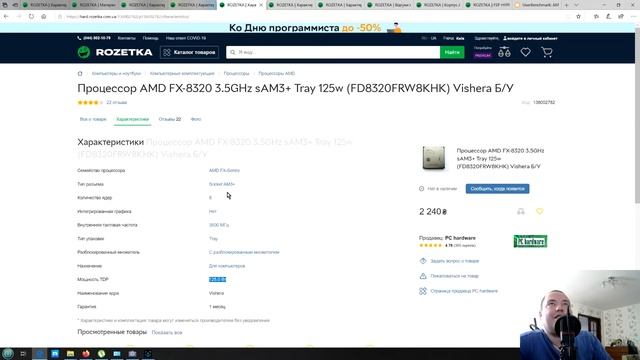The height and width of the screenshot is (360, 640).
Task: Click the 3500 МГц frequency value link
Action: 219,225
